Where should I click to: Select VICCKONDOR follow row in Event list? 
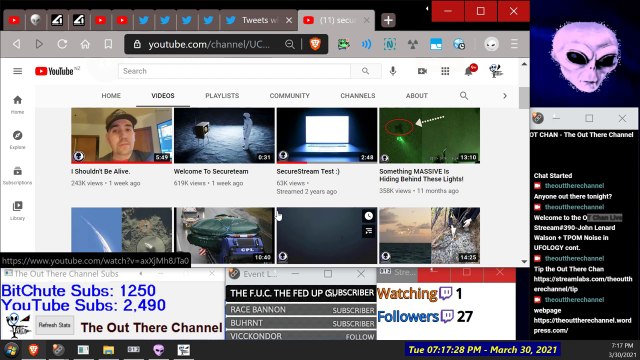(301, 336)
